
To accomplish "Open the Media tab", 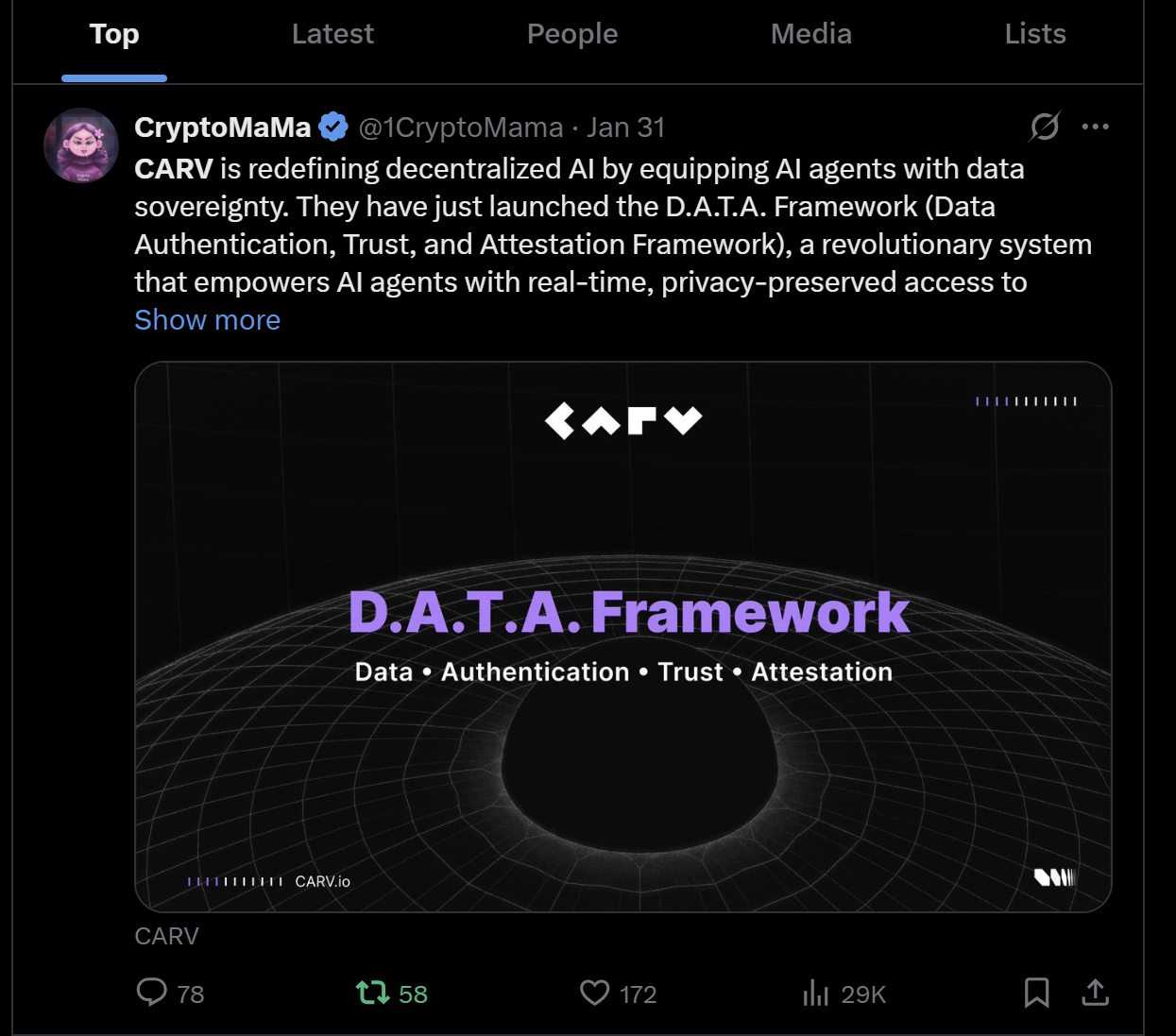I will coord(811,34).
